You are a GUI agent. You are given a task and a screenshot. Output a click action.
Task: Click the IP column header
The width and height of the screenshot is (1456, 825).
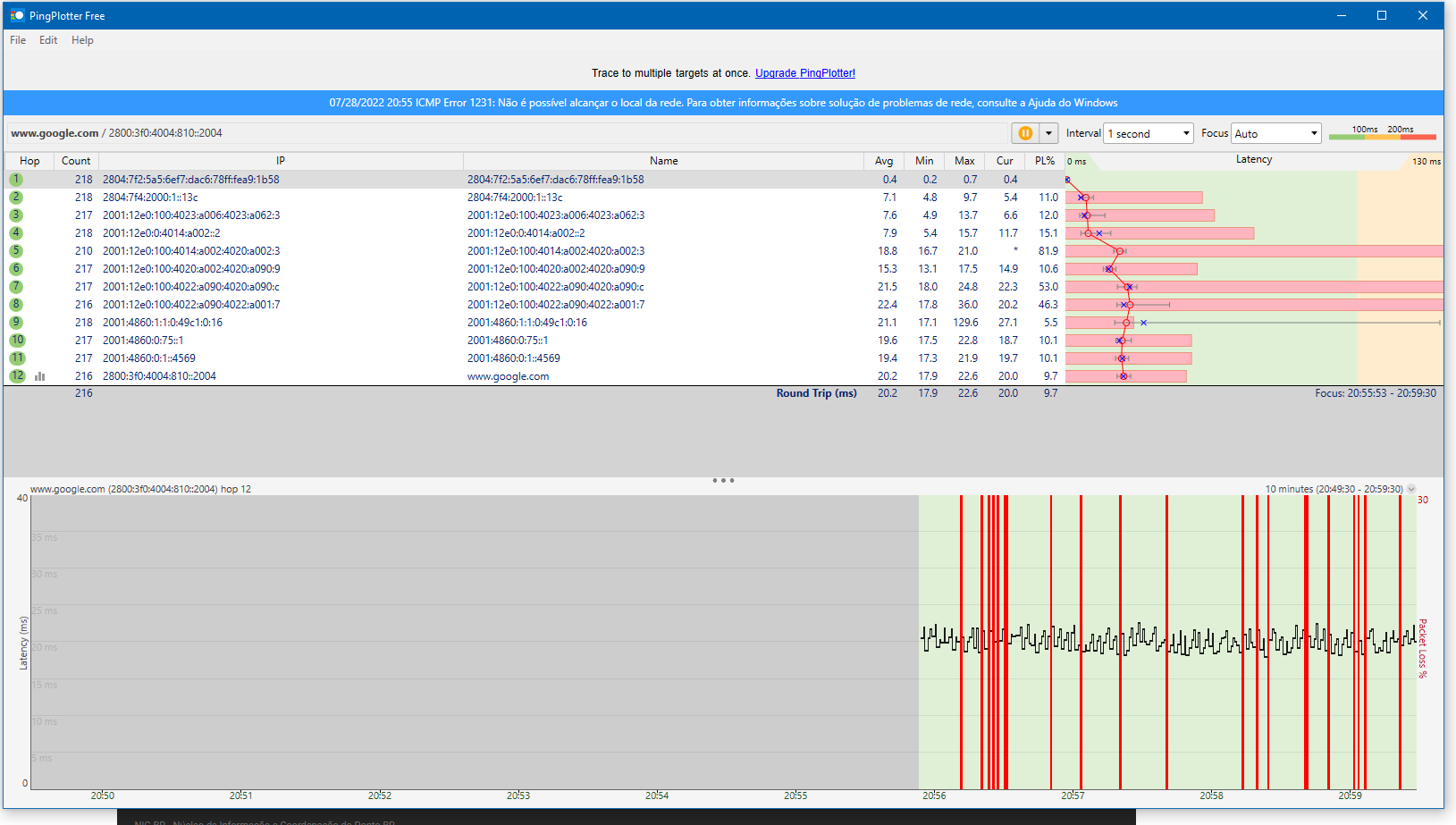tap(281, 161)
